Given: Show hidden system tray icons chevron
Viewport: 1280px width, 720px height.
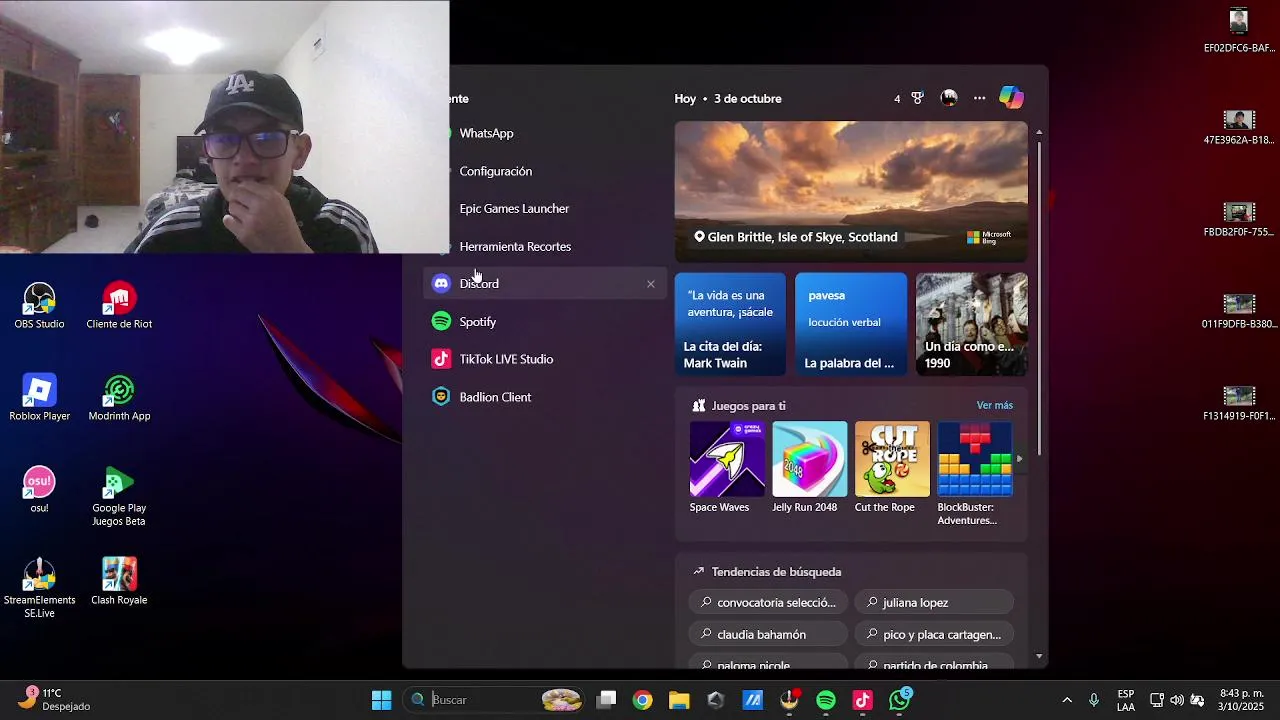Looking at the screenshot, I should coord(1067,700).
